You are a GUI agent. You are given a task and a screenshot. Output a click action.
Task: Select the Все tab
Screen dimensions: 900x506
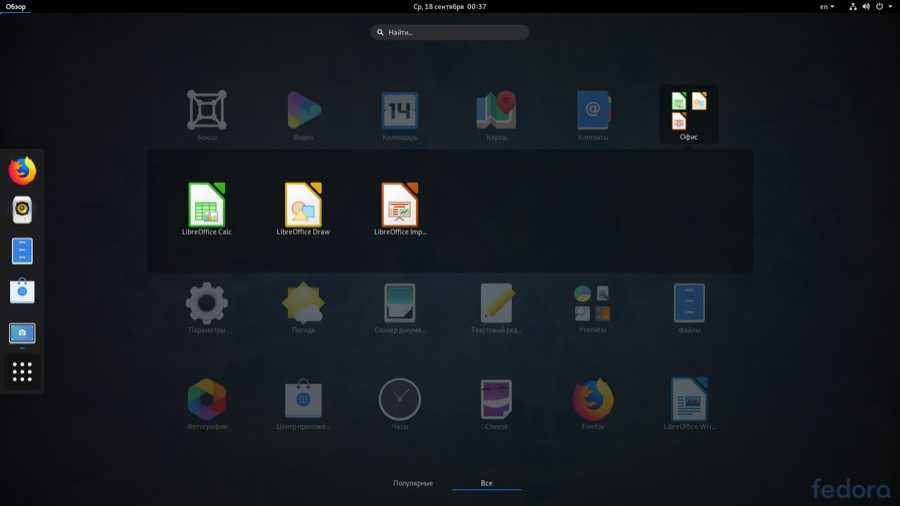486,484
